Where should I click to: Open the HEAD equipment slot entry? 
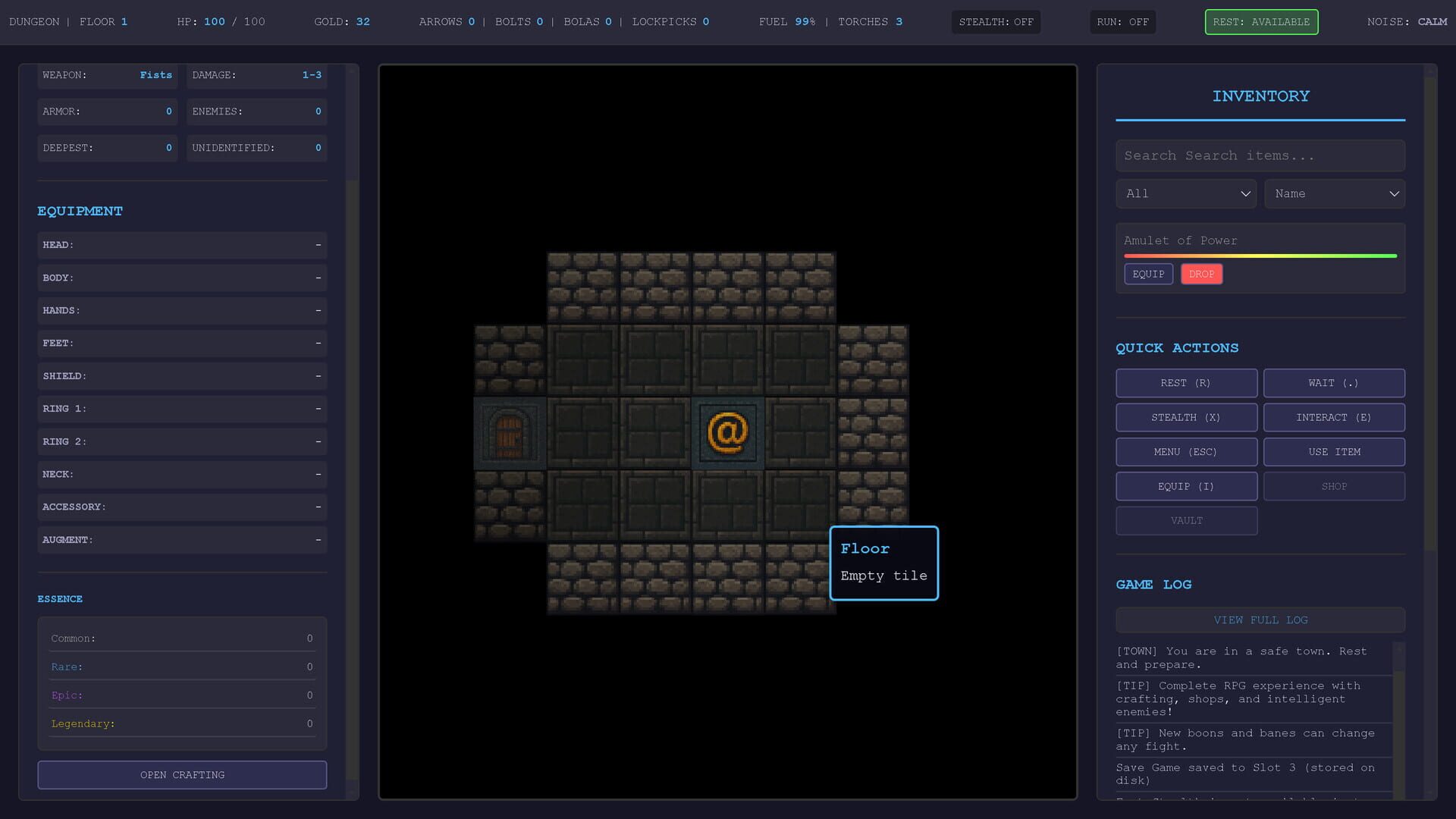coord(182,245)
